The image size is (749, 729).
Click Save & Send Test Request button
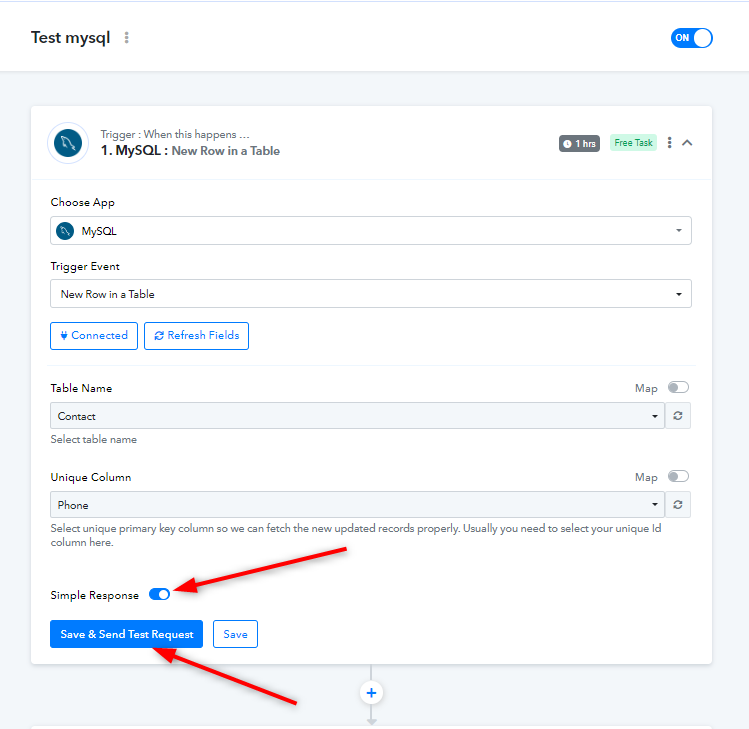(127, 634)
